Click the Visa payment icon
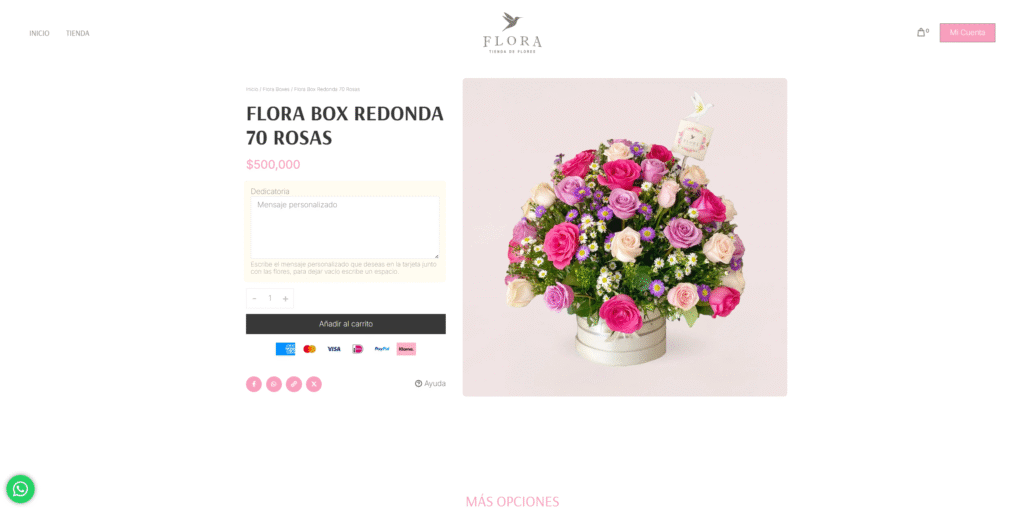 click(334, 349)
